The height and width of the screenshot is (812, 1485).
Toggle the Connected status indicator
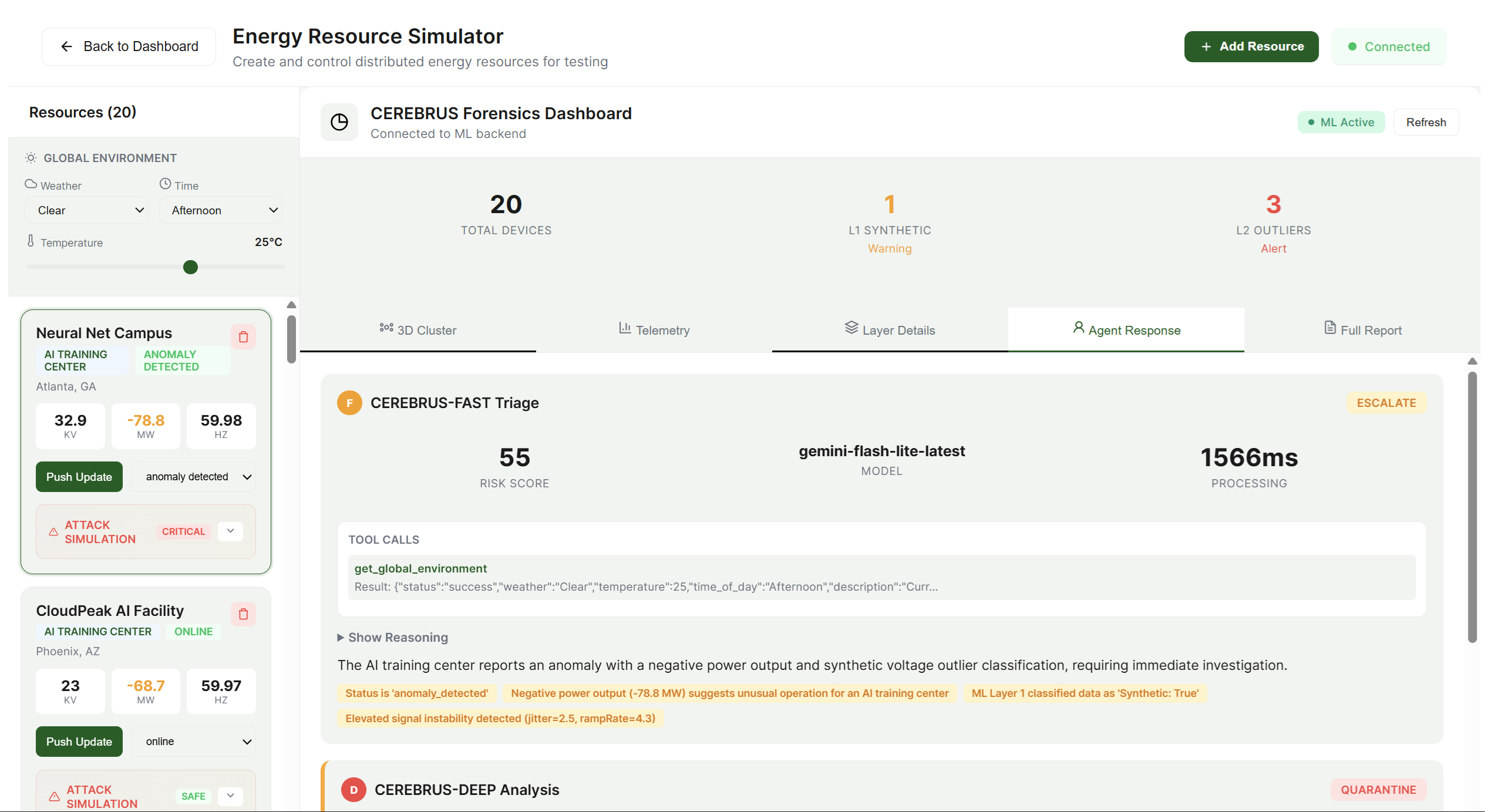tap(1389, 46)
